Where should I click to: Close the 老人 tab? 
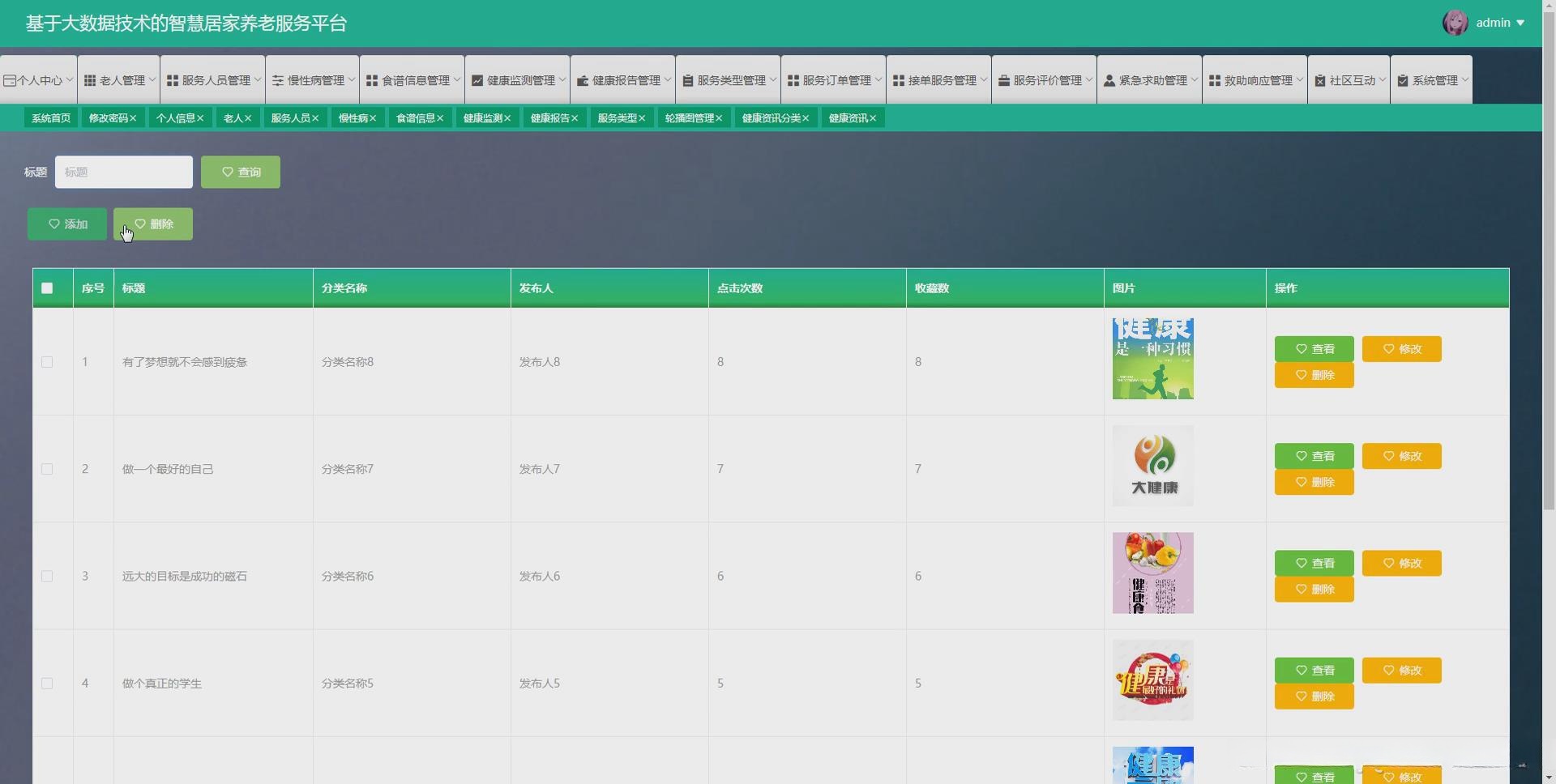coord(248,118)
